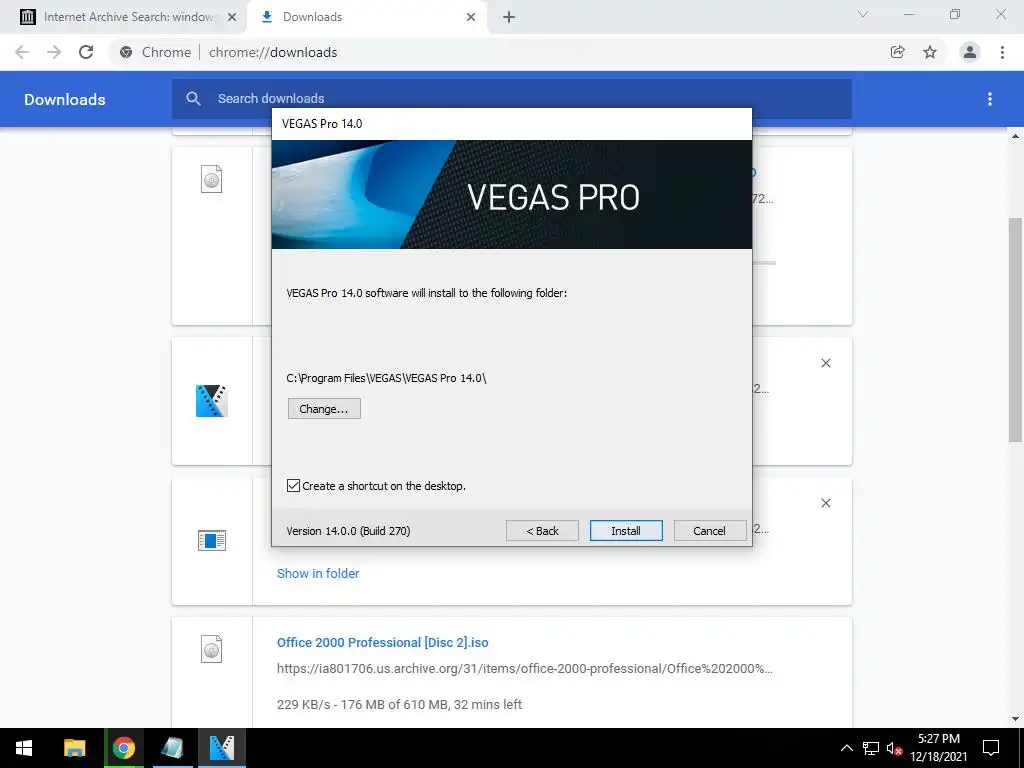
Task: Remove the download entry with Show in folder
Action: 825,503
